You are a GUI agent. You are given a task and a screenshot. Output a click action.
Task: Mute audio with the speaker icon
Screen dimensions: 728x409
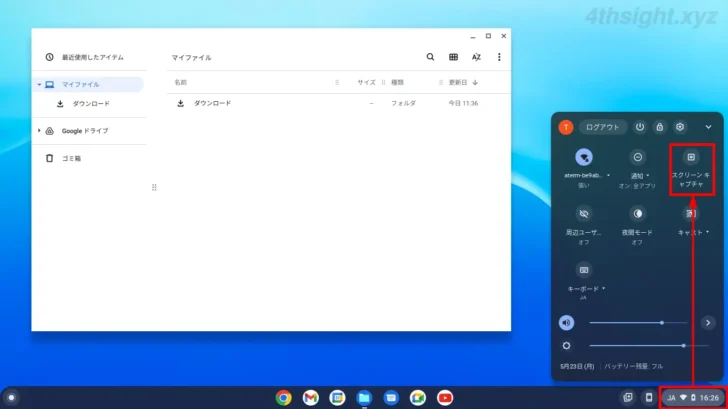(566, 323)
